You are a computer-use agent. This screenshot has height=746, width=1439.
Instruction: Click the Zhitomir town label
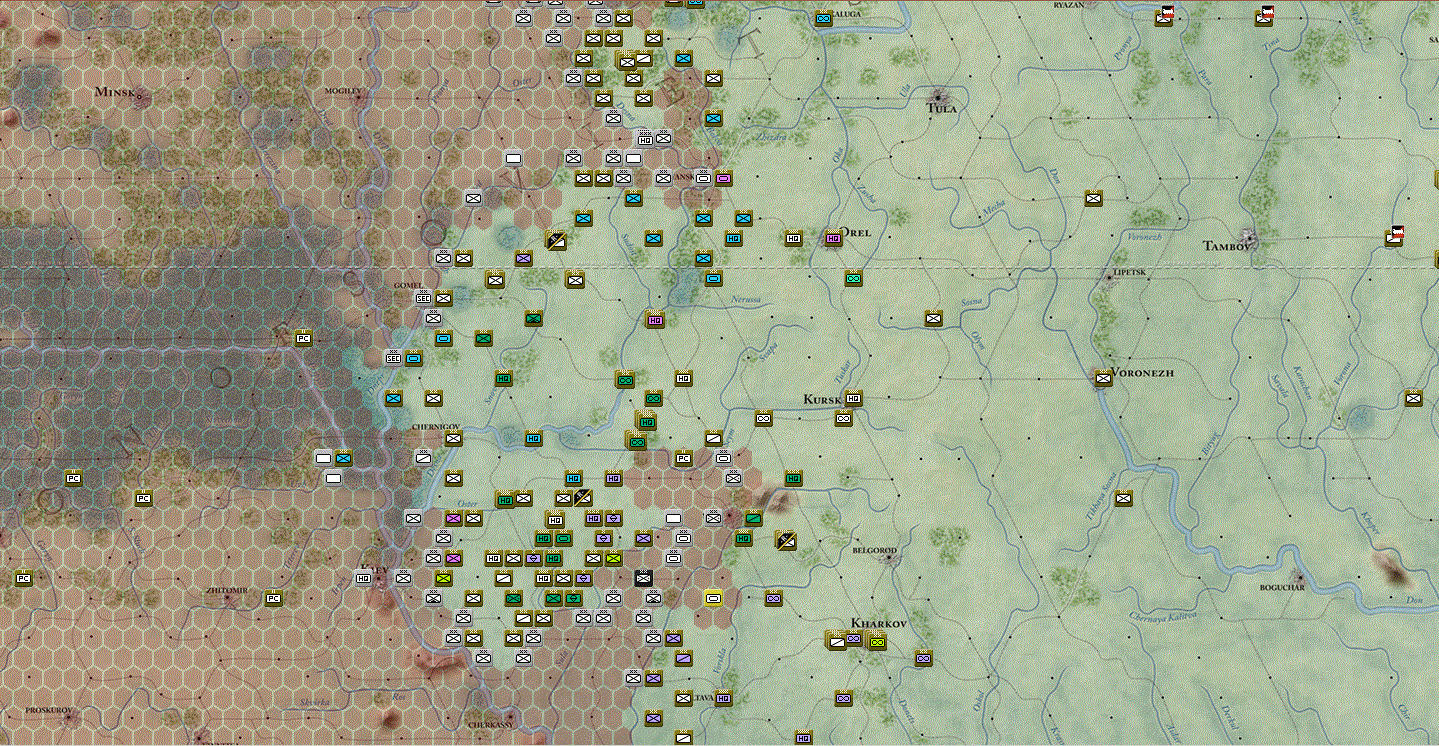pos(225,590)
